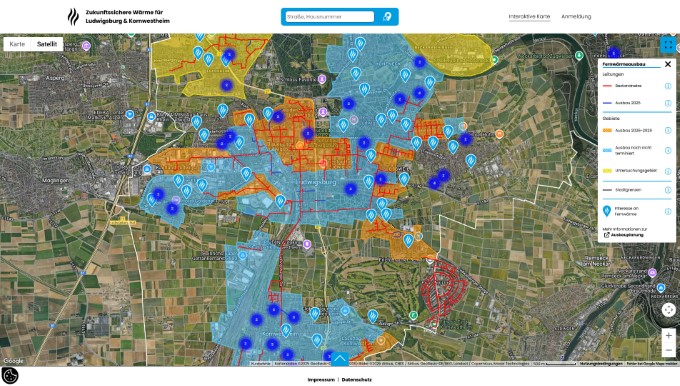Screen dimensions: 680x386
Task: Click the Interesse an Fernwärme pin in legend
Action: coord(607,211)
